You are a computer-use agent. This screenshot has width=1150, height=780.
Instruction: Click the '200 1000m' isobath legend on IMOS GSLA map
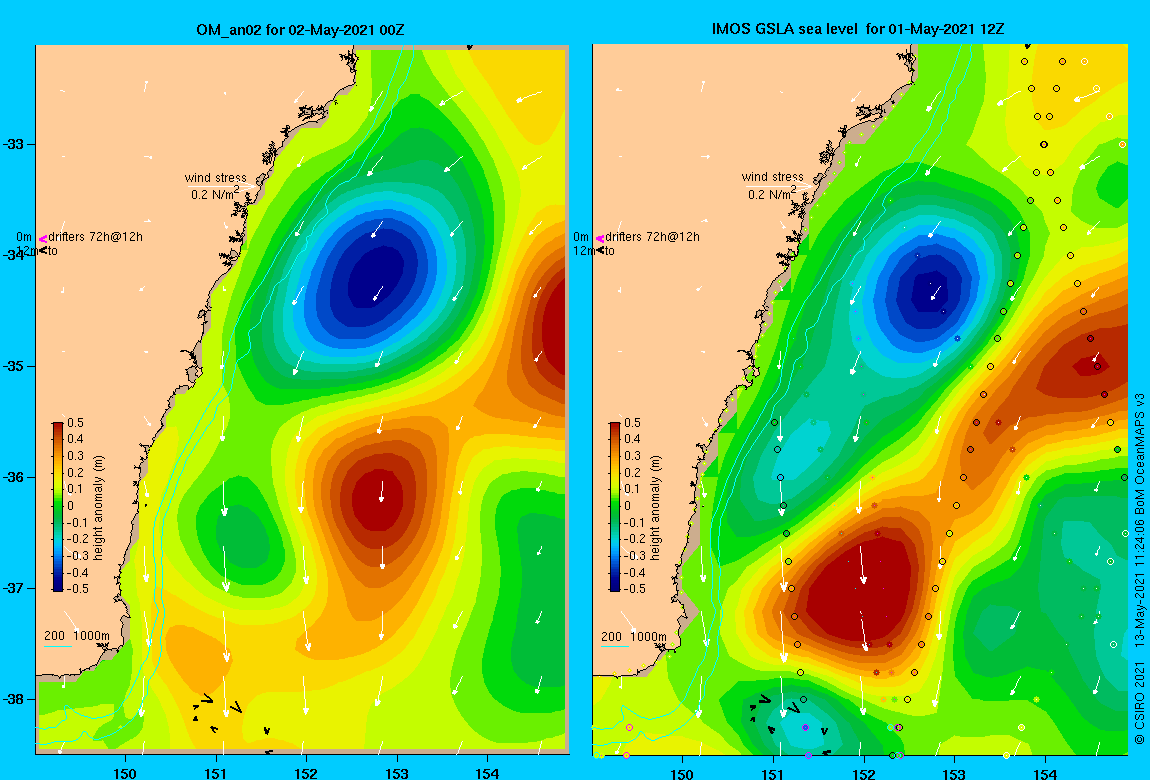[x=634, y=636]
